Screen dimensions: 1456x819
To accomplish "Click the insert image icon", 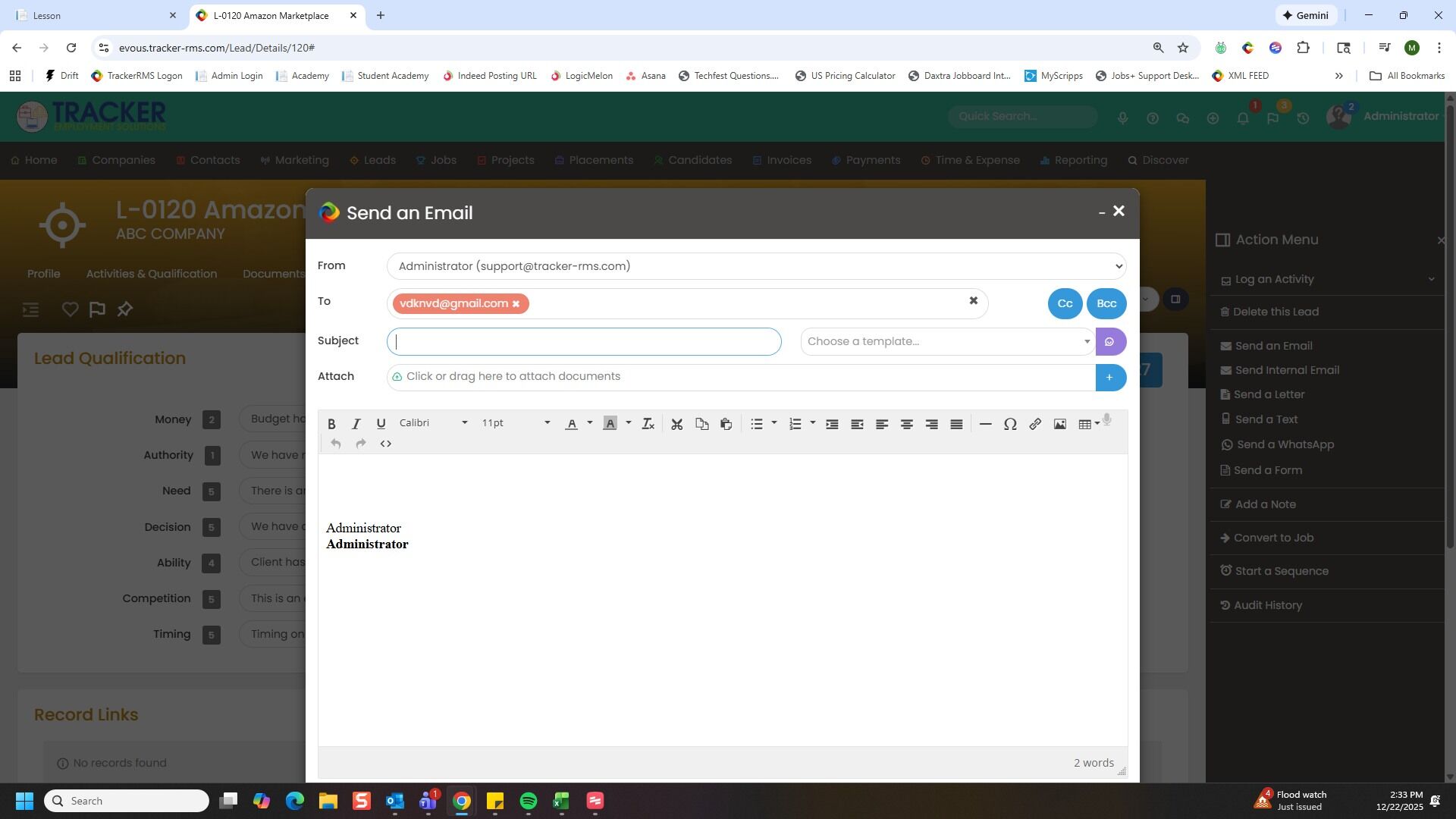I will 1059,424.
